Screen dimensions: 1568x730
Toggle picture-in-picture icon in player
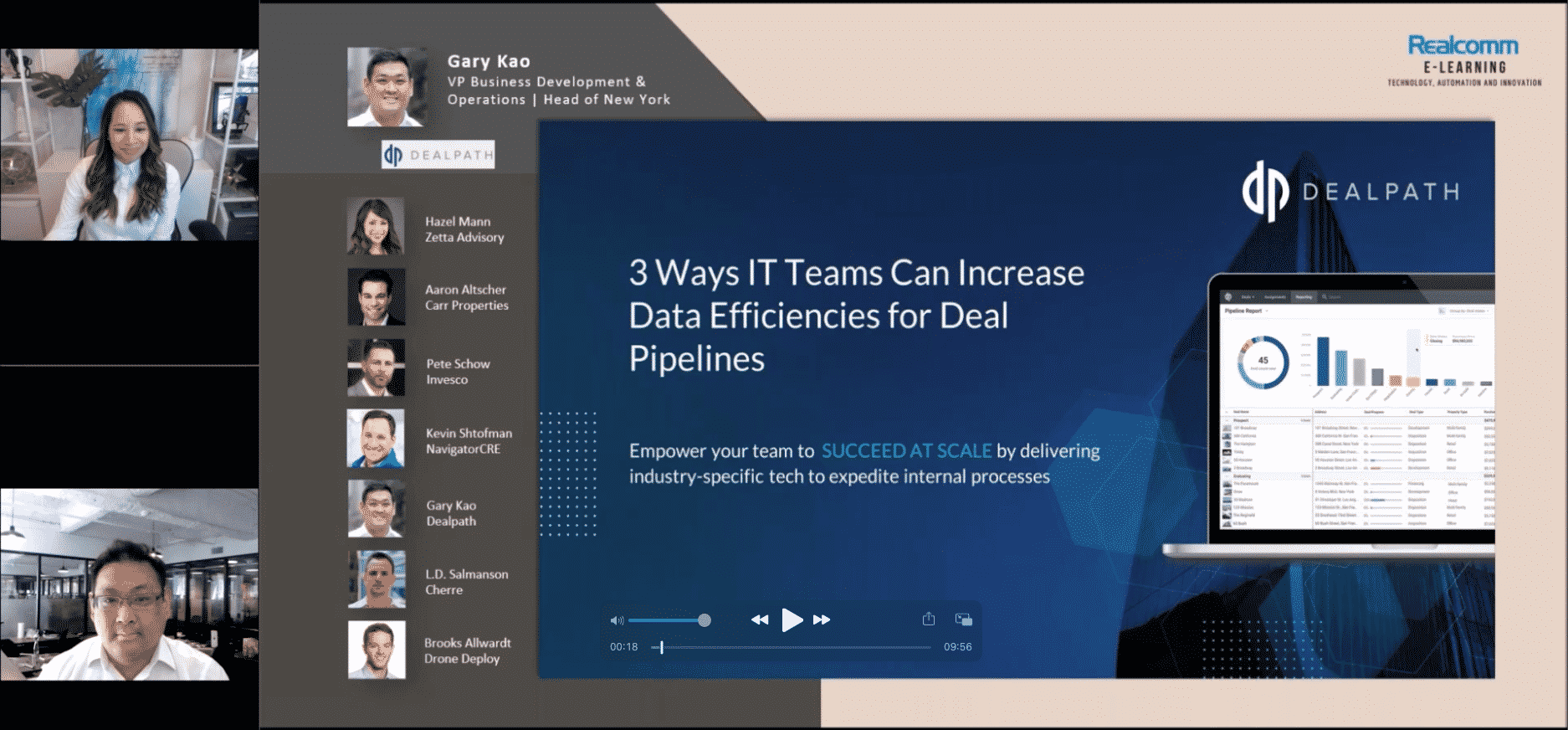click(964, 619)
